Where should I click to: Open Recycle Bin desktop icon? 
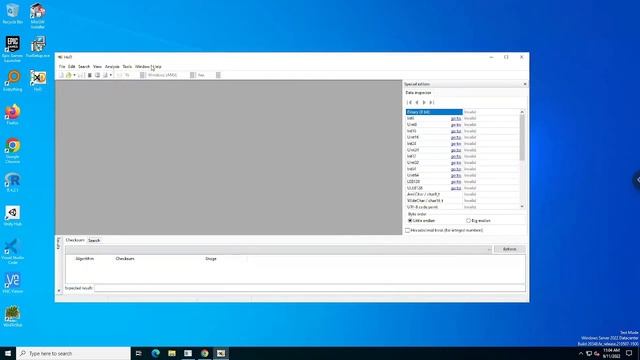click(13, 13)
